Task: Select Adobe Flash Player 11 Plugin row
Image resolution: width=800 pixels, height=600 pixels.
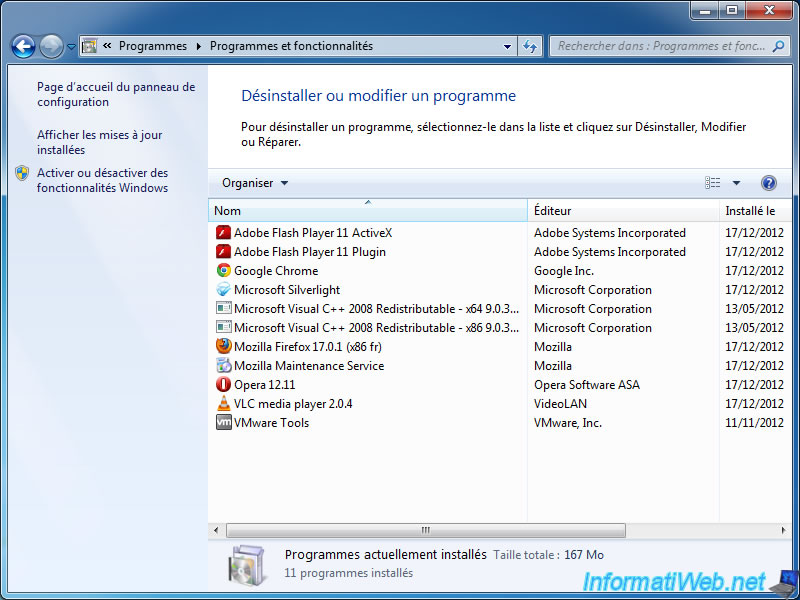Action: tap(500, 252)
